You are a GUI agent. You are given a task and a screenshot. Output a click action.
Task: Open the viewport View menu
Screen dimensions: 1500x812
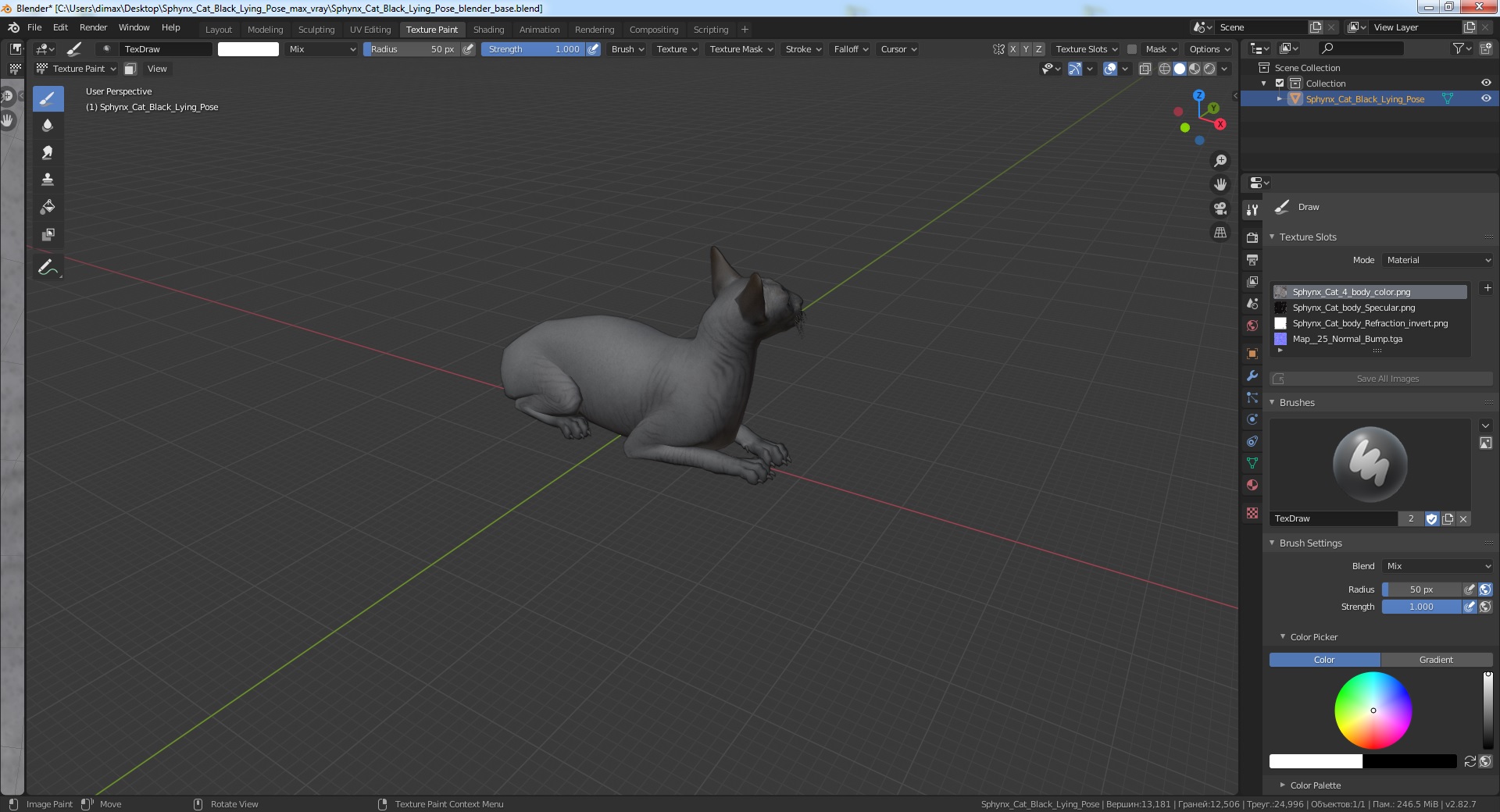[157, 69]
